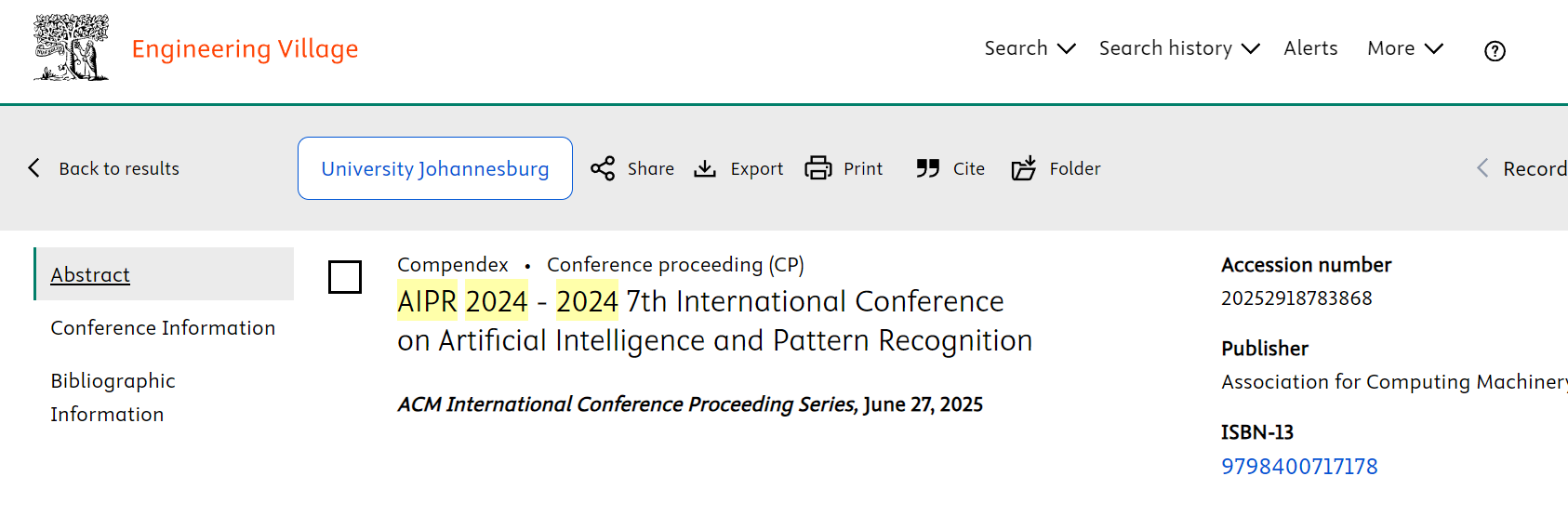The height and width of the screenshot is (516, 1568).
Task: Open ISBN-13 link 9798400717178
Action: 1299,467
